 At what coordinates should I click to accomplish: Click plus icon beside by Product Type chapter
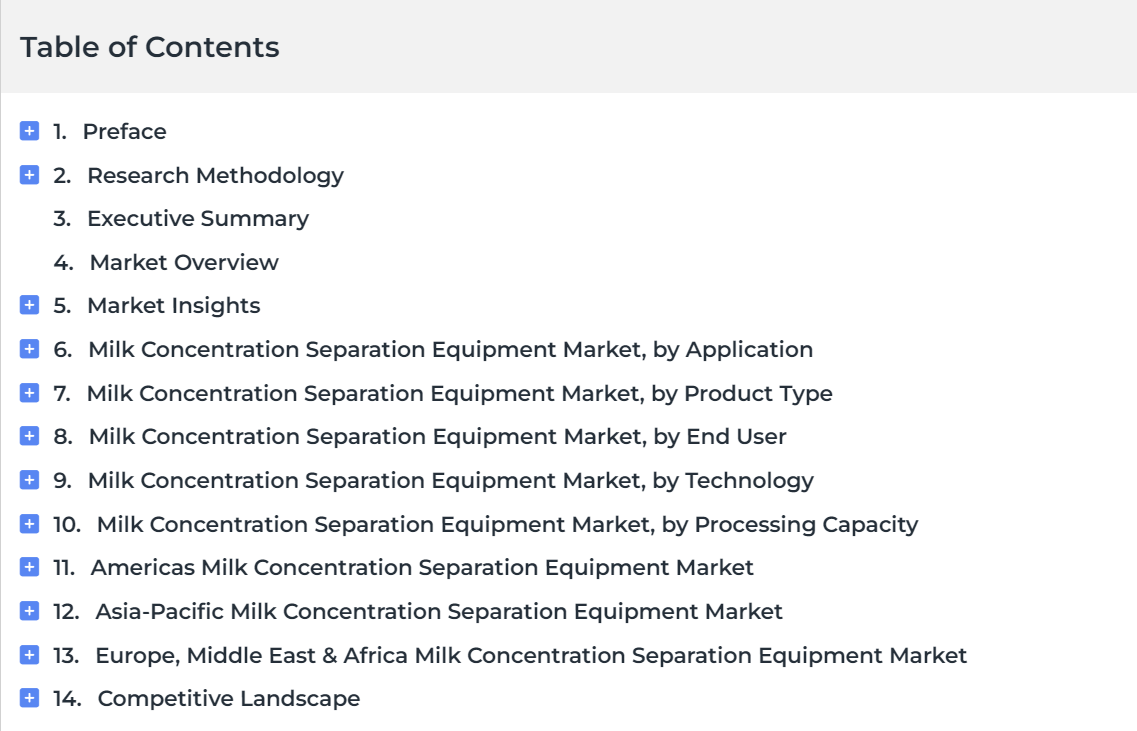[29, 393]
